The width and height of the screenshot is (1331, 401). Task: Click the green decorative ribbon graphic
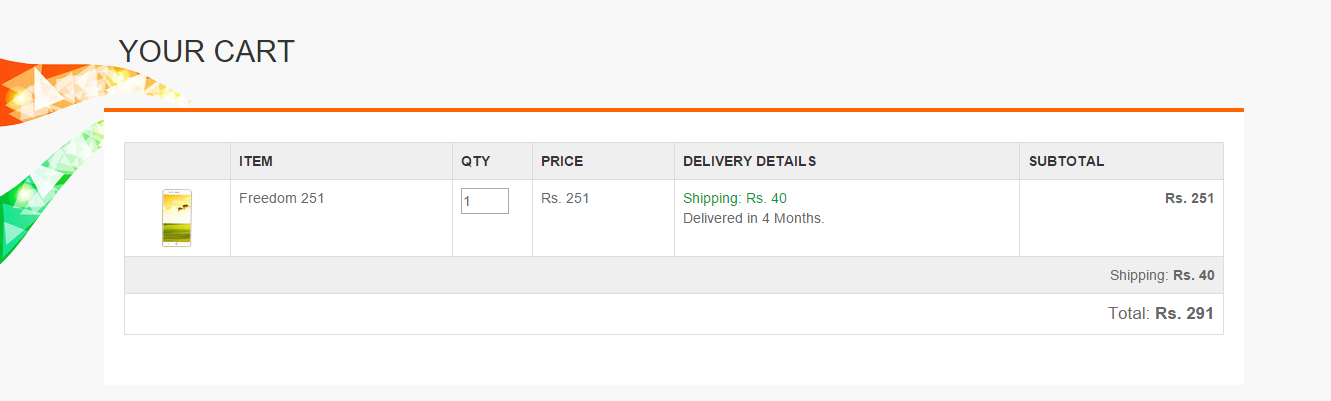point(40,200)
